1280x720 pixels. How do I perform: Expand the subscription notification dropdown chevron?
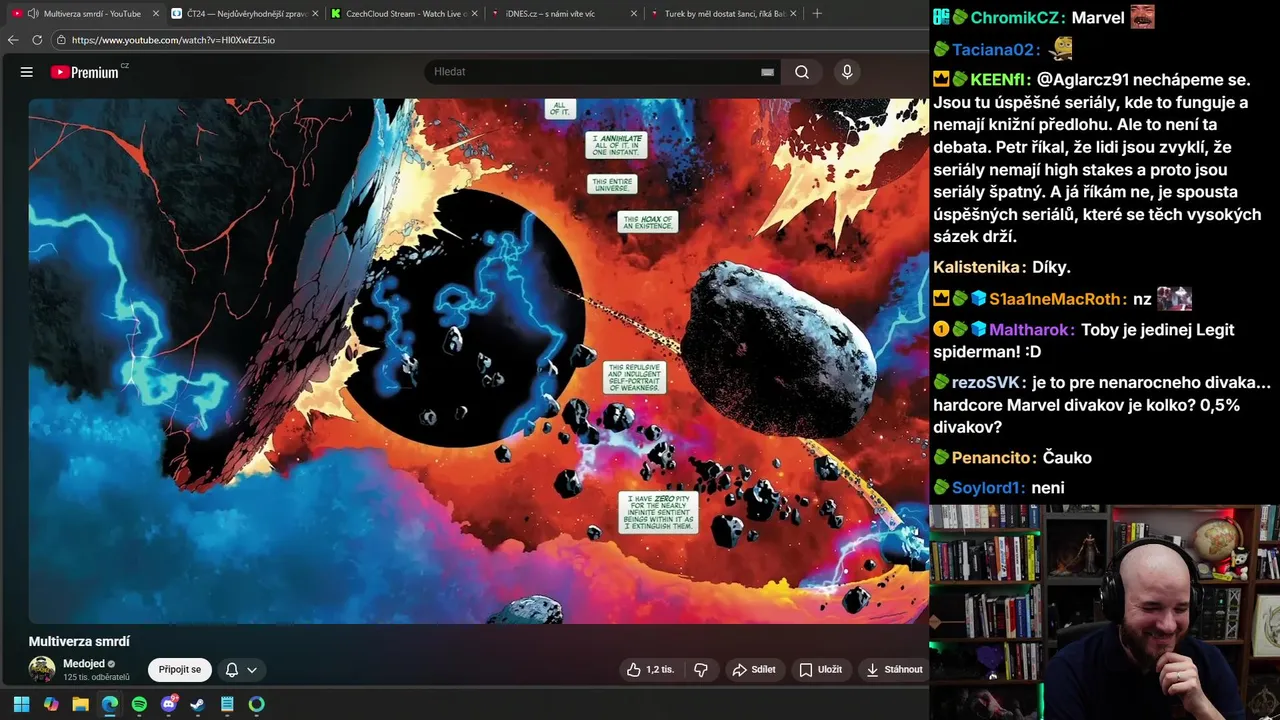[252, 670]
